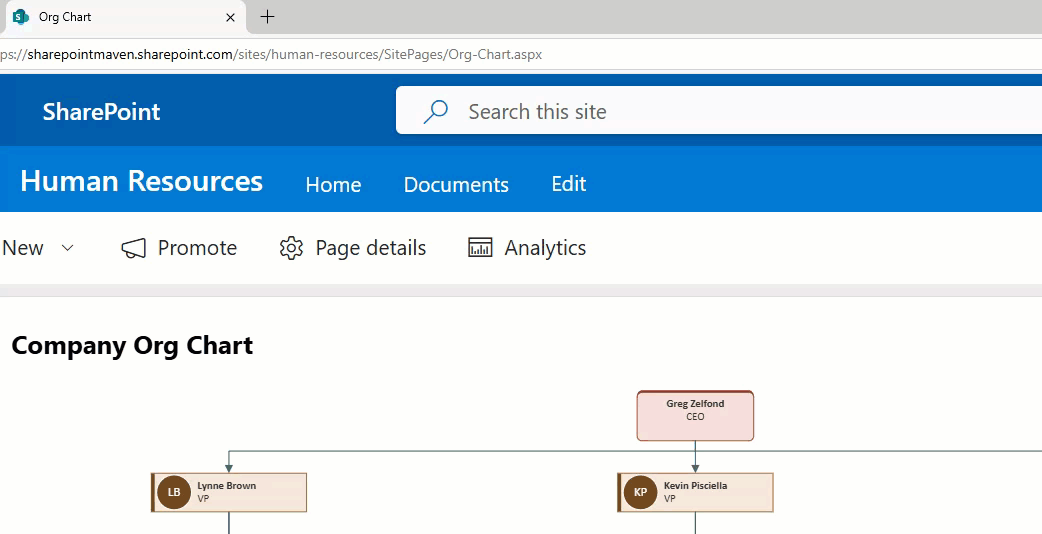Go to Home in site navigation
This screenshot has width=1042, height=534.
click(x=333, y=184)
